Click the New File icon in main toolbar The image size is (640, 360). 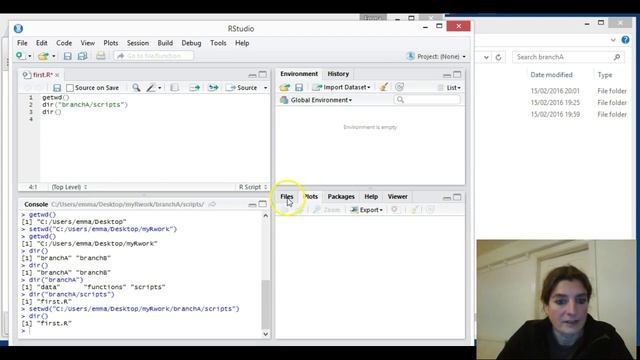click(20, 56)
